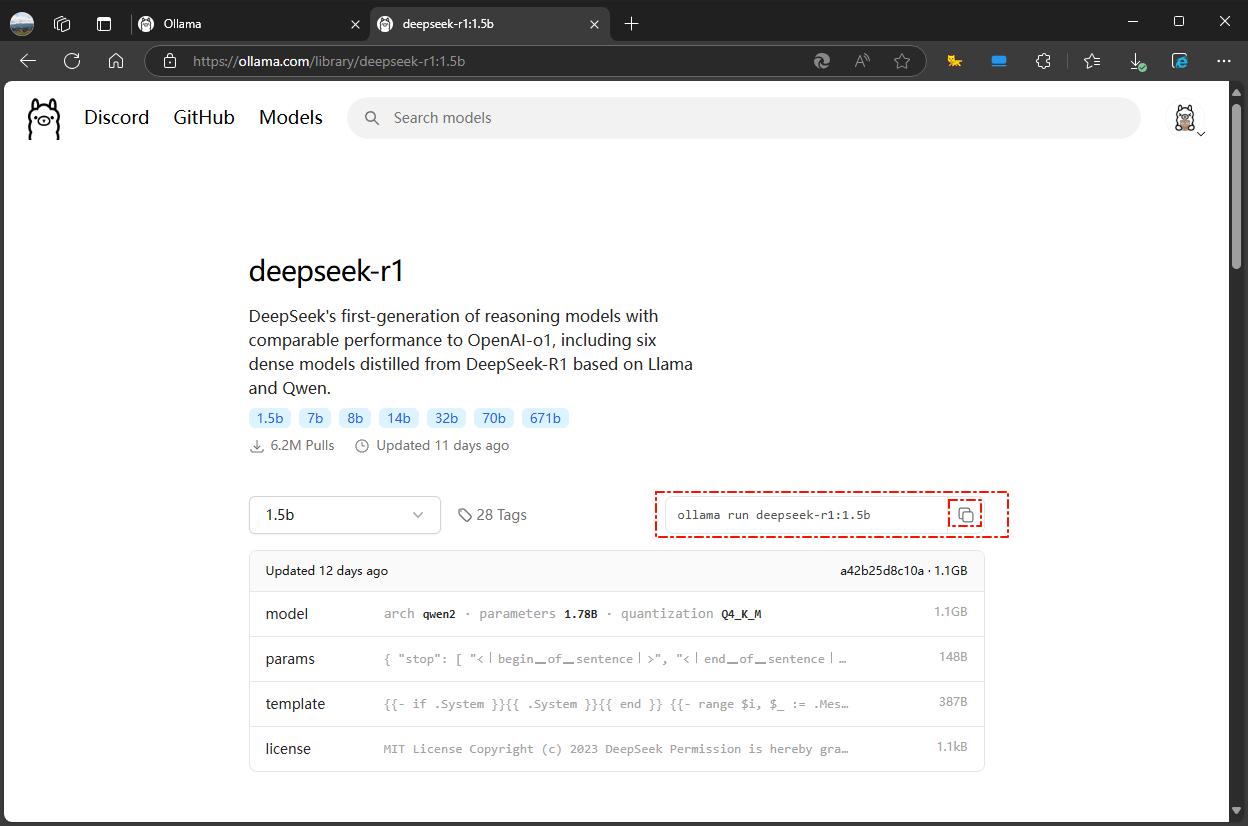Click the blue extension icon

(998, 61)
